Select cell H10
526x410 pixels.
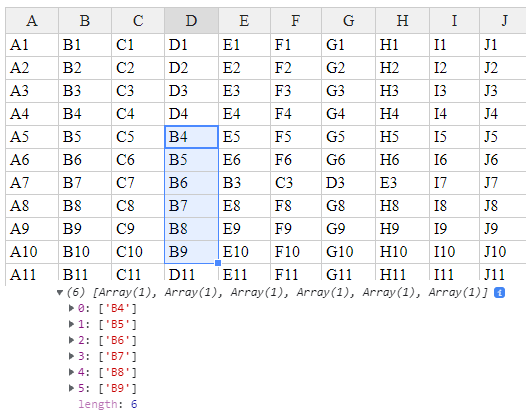point(403,252)
